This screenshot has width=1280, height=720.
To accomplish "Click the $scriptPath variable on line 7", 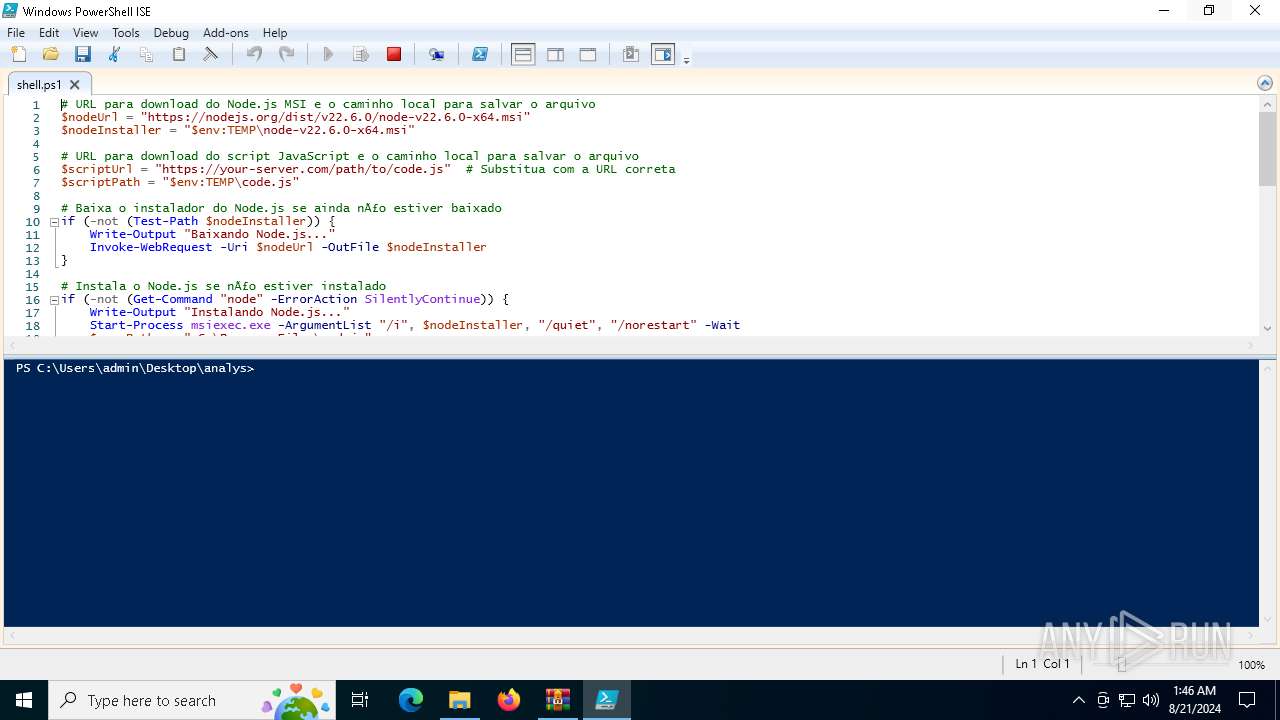I will [x=100, y=182].
